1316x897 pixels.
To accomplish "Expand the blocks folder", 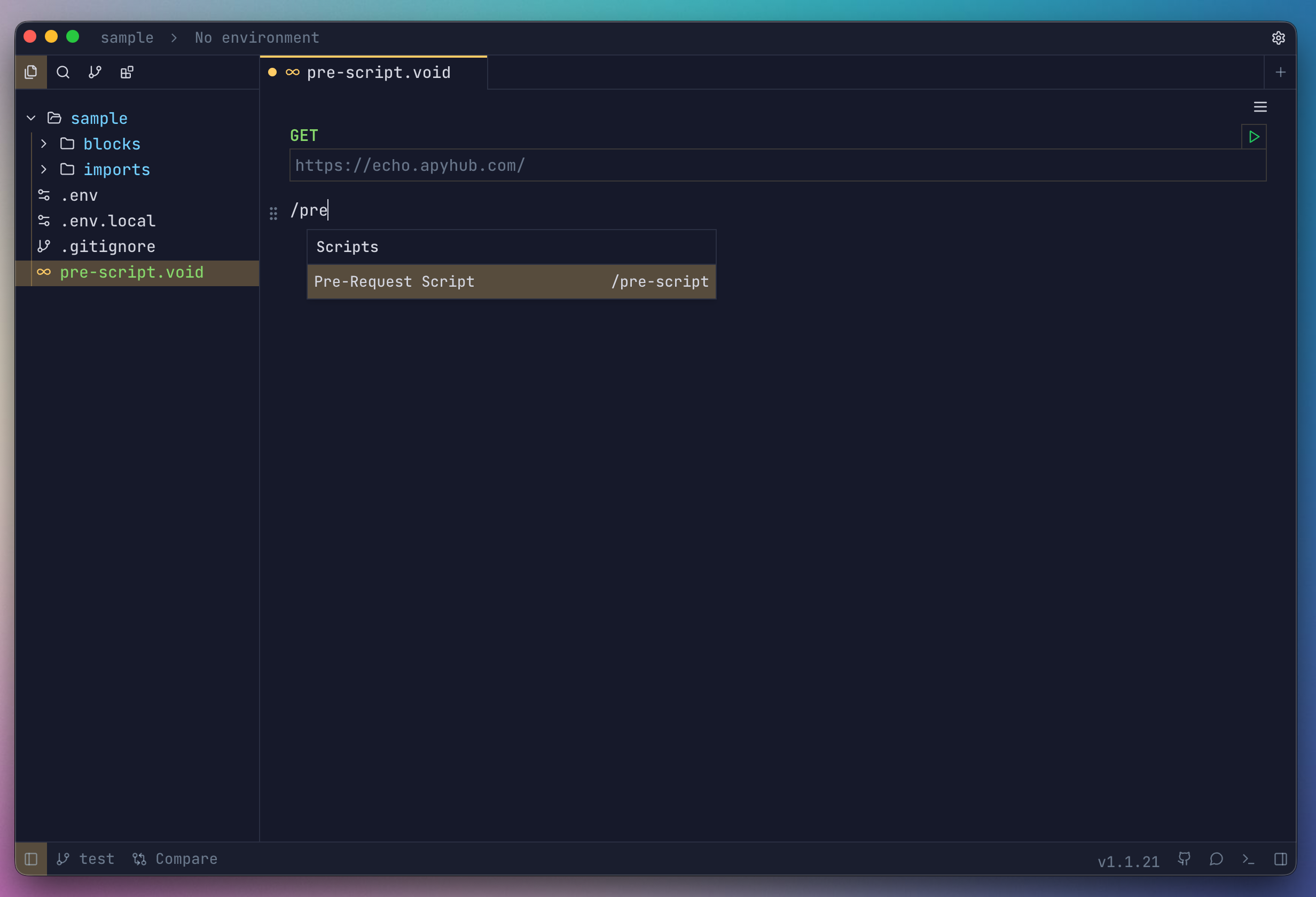I will (x=44, y=144).
